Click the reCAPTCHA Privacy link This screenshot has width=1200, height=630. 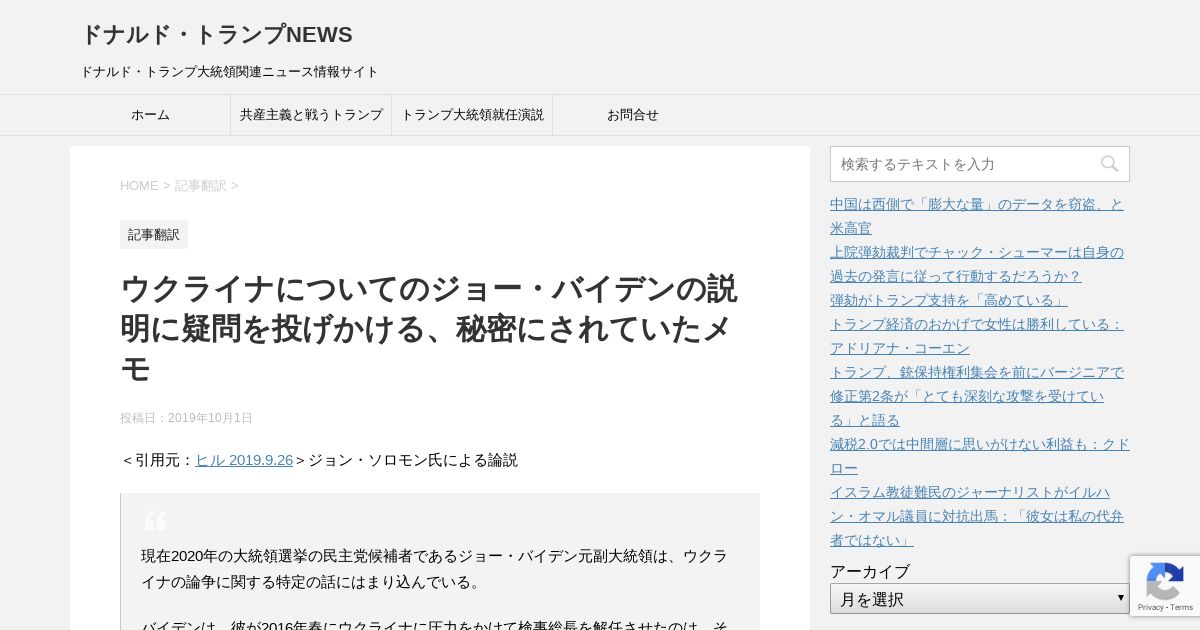pyautogui.click(x=1150, y=607)
